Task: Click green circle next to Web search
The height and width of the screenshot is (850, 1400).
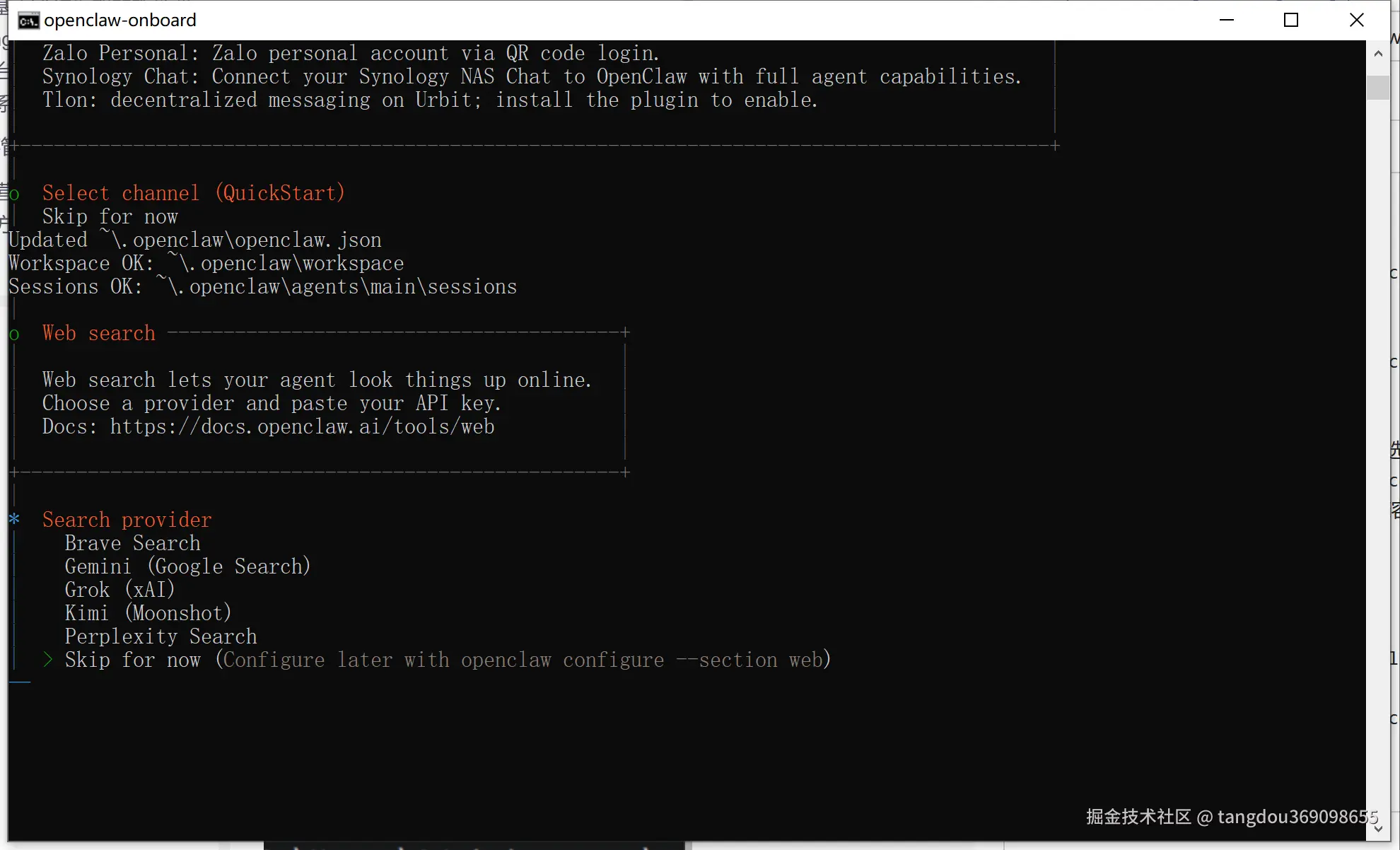Action: click(14, 334)
